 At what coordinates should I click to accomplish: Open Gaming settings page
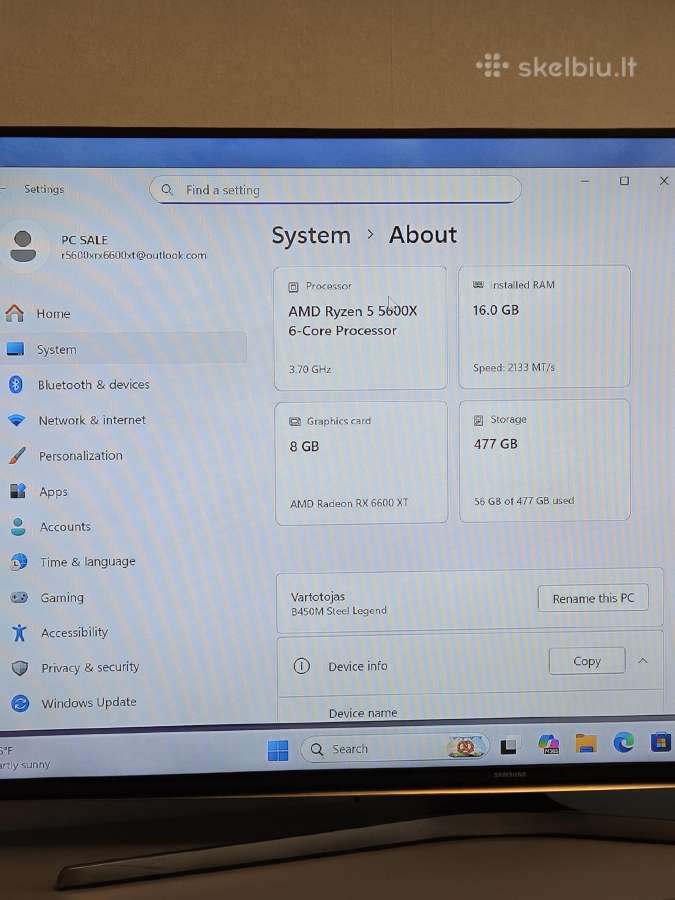[123, 598]
